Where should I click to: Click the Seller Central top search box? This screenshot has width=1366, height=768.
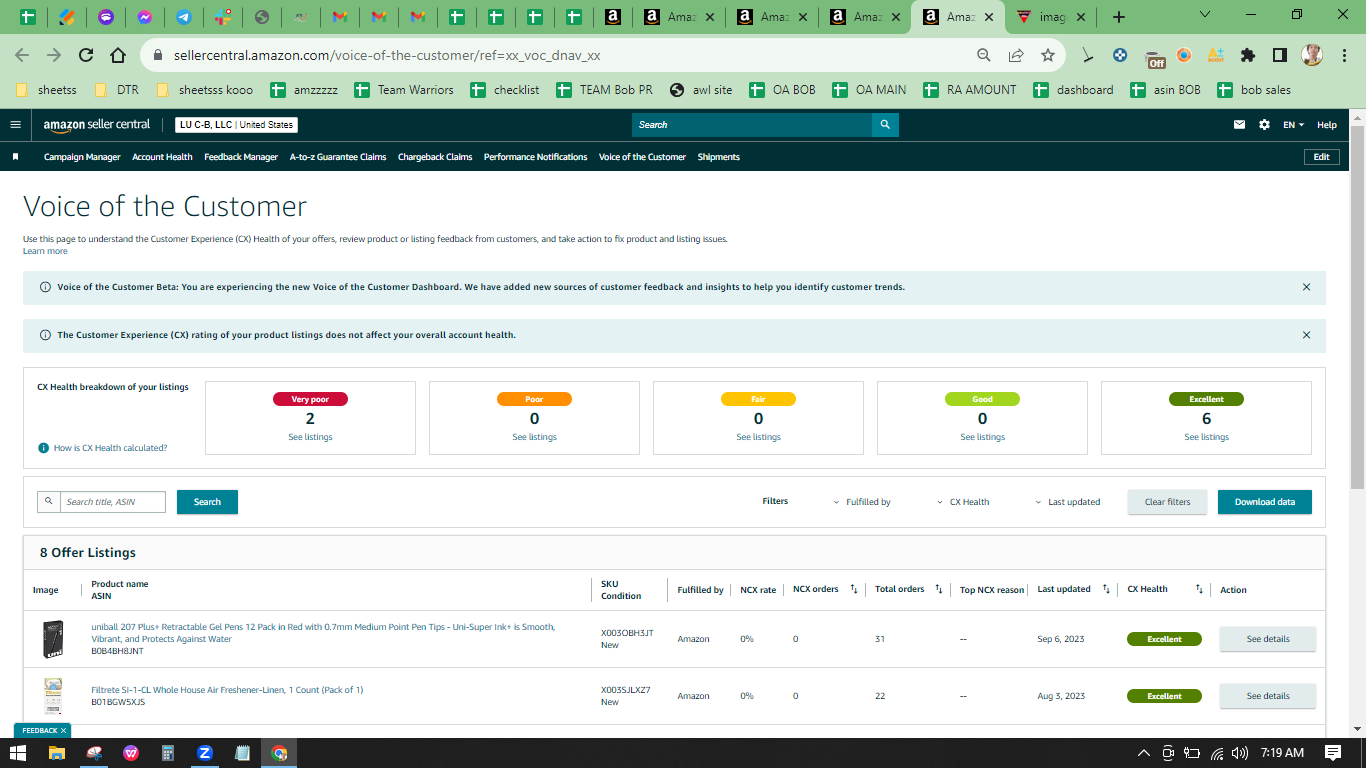tap(751, 125)
